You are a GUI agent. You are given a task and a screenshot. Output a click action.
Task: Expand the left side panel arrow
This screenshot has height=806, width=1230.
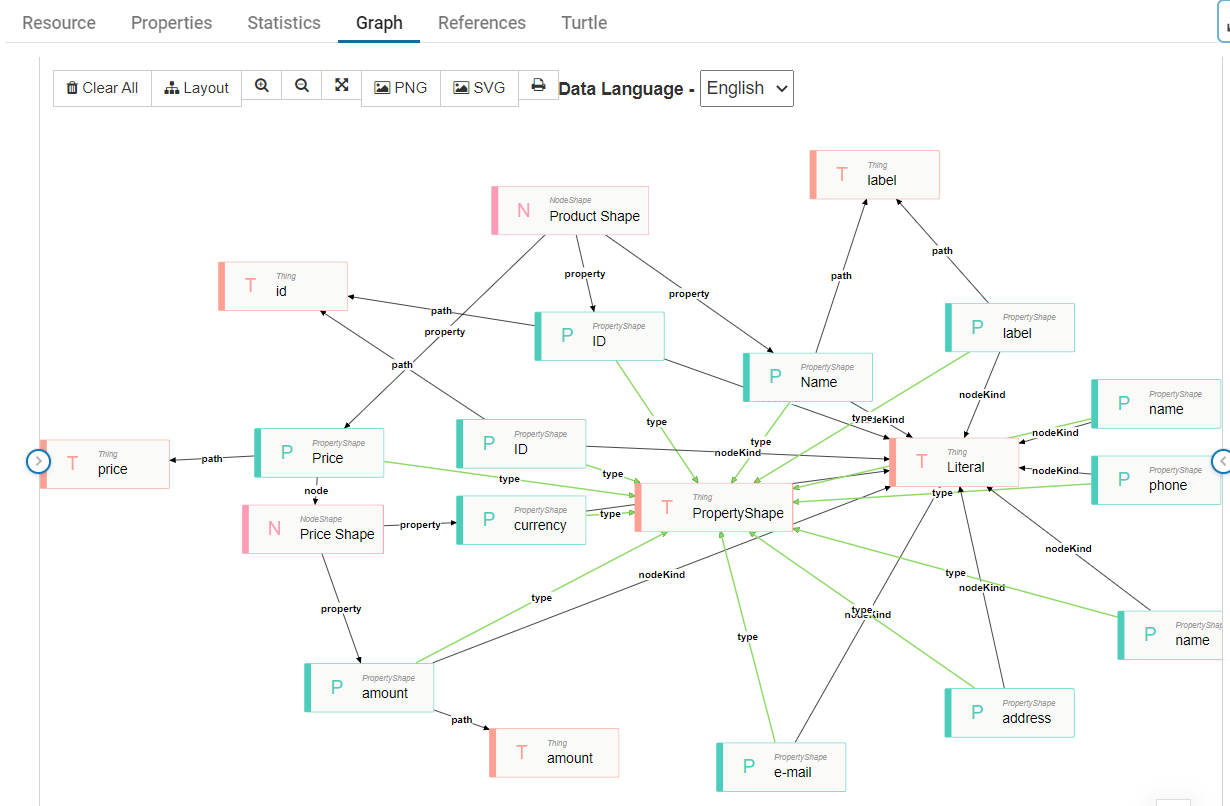click(38, 461)
